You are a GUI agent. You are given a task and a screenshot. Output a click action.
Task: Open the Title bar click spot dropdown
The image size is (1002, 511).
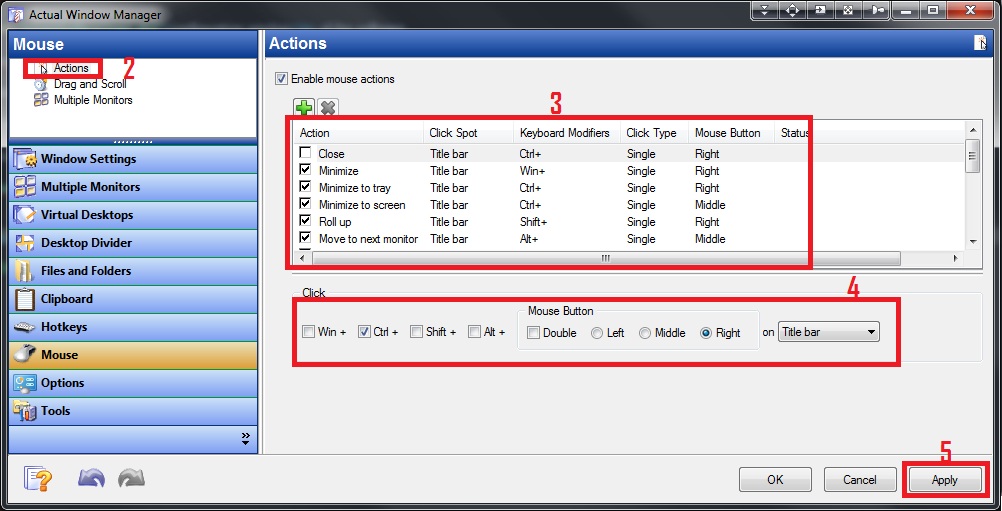(829, 332)
